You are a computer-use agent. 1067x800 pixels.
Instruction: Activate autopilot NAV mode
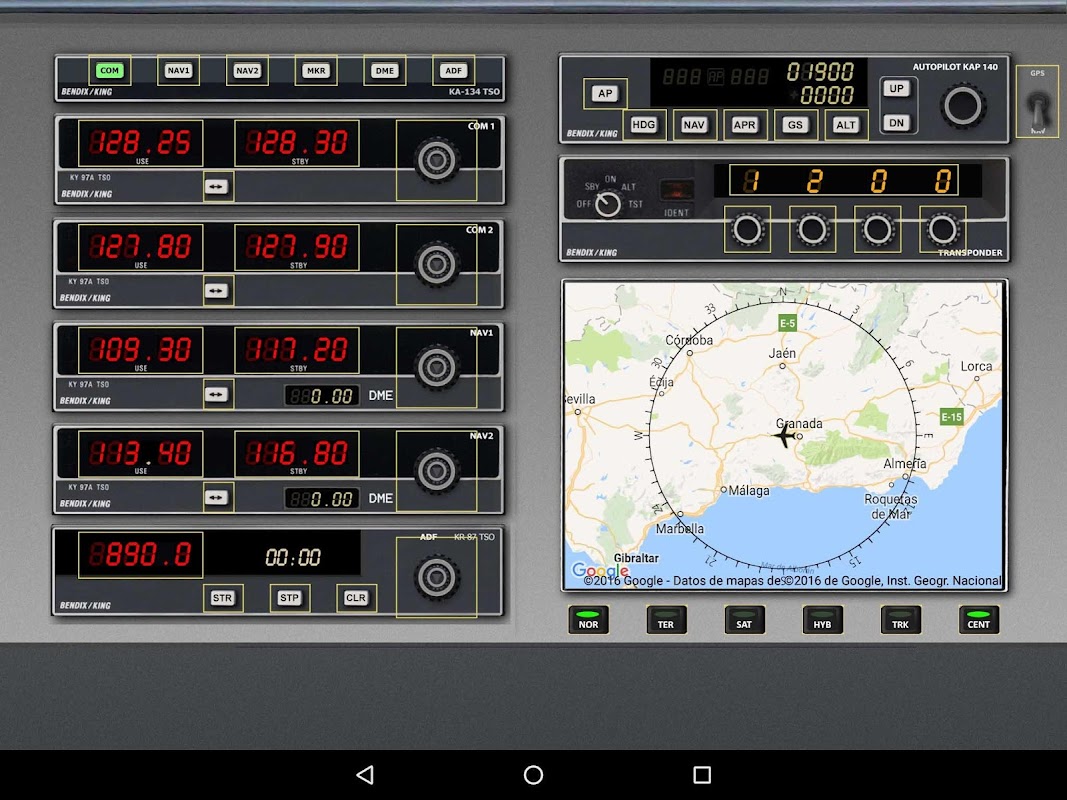(694, 124)
